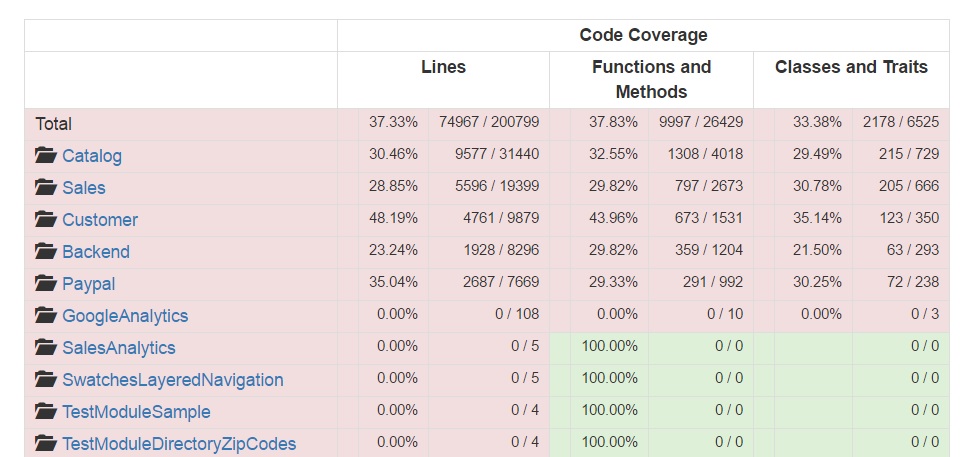This screenshot has width=978, height=457.
Task: Open the GoogleAnalytics link
Action: (x=125, y=316)
